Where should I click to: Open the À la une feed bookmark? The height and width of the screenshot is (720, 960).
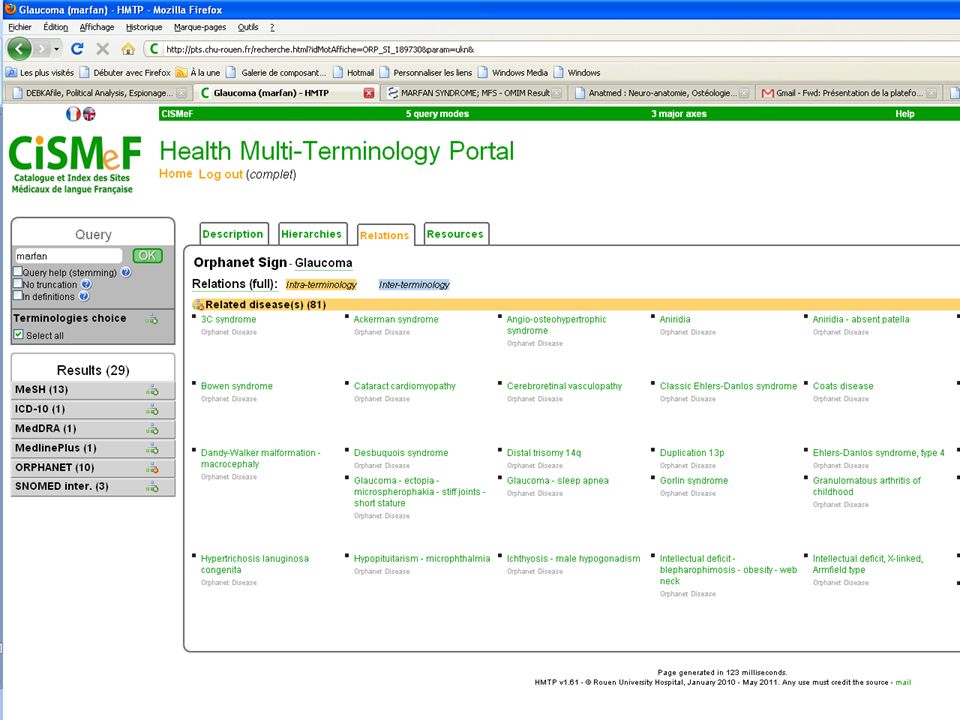click(x=198, y=72)
